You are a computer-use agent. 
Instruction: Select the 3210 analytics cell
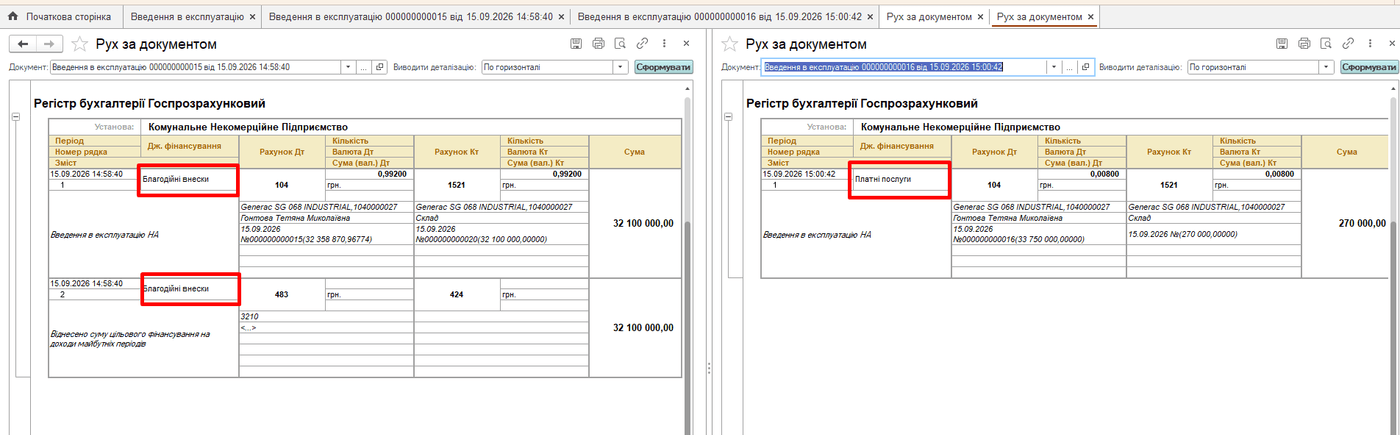tap(326, 316)
